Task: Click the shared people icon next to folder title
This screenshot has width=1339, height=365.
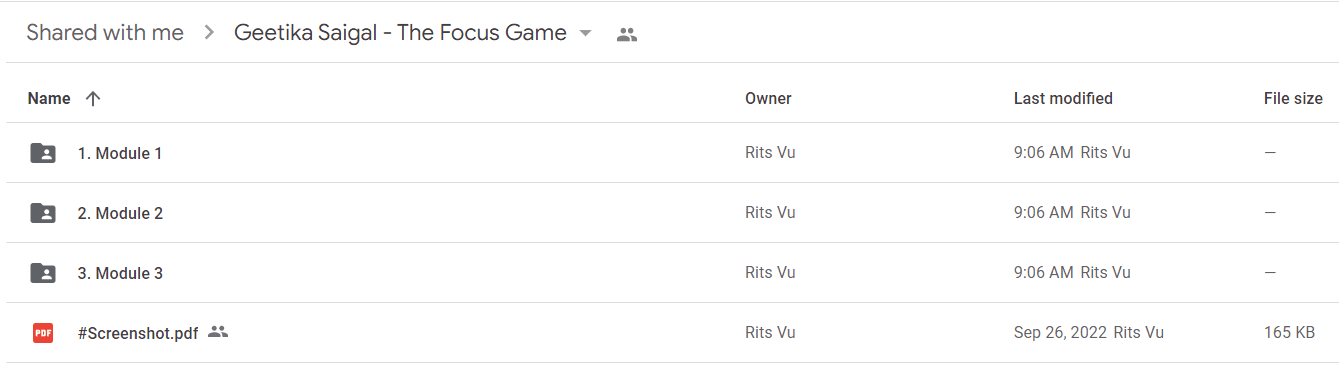Action: pos(627,34)
